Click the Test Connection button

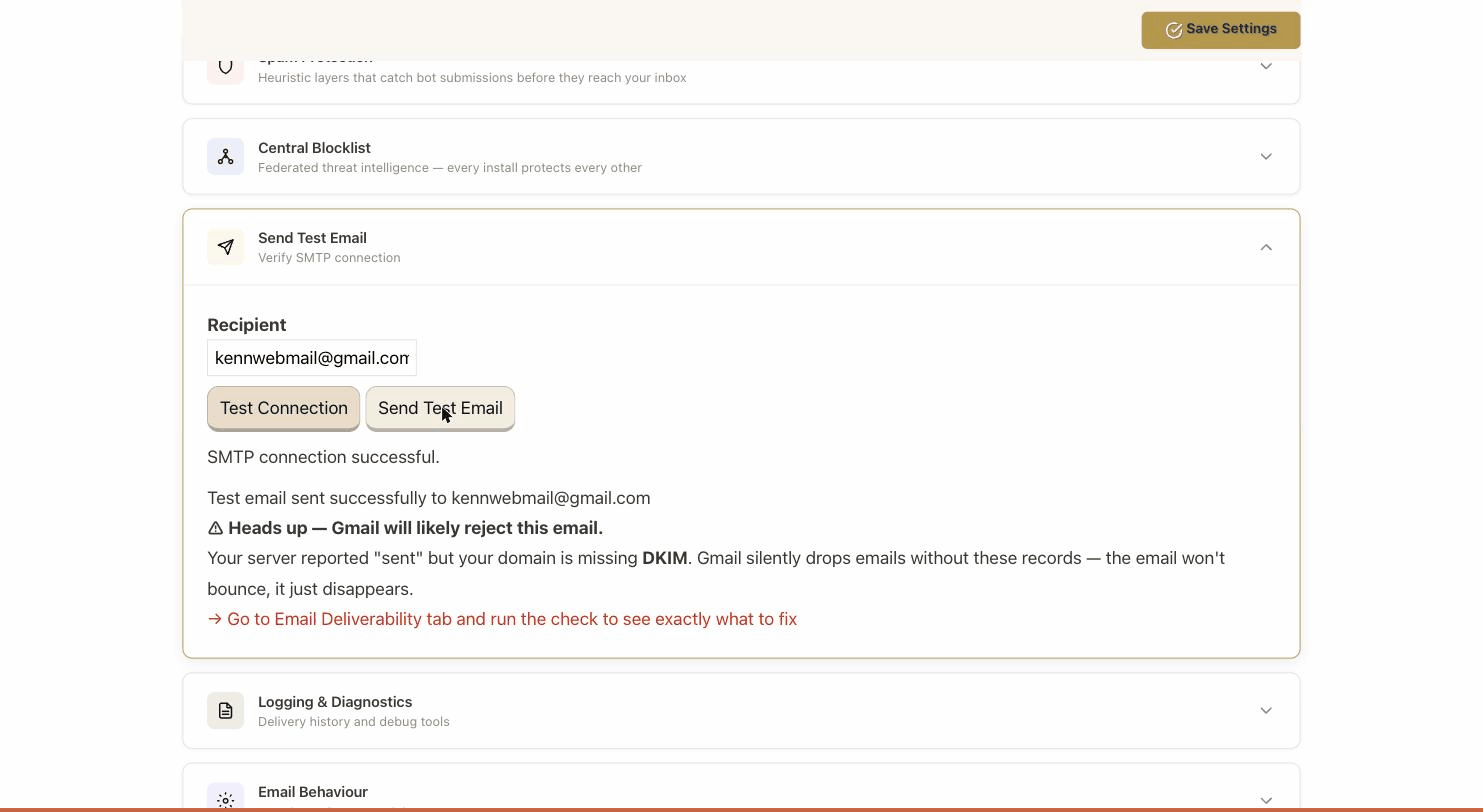(x=283, y=408)
